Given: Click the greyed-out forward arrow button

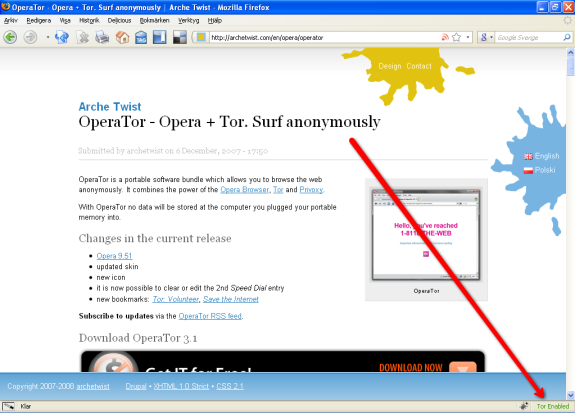Looking at the screenshot, I should (30, 37).
